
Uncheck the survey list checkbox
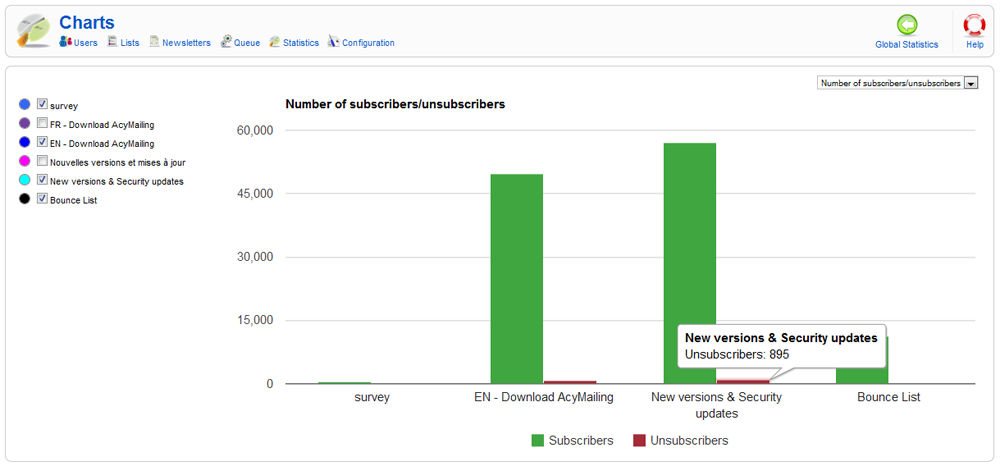[x=42, y=104]
